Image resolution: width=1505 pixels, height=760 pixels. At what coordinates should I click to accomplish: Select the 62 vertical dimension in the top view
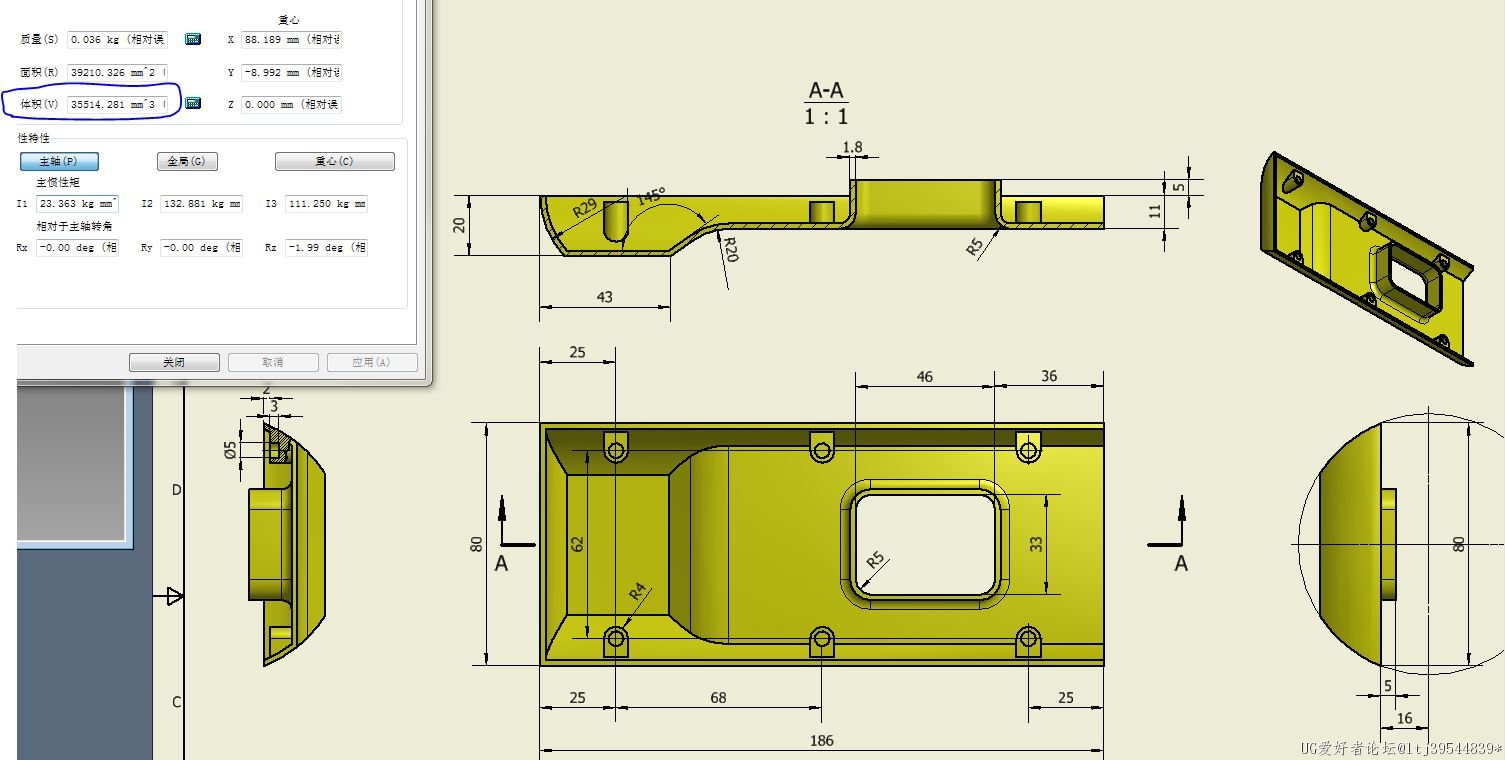[x=578, y=544]
